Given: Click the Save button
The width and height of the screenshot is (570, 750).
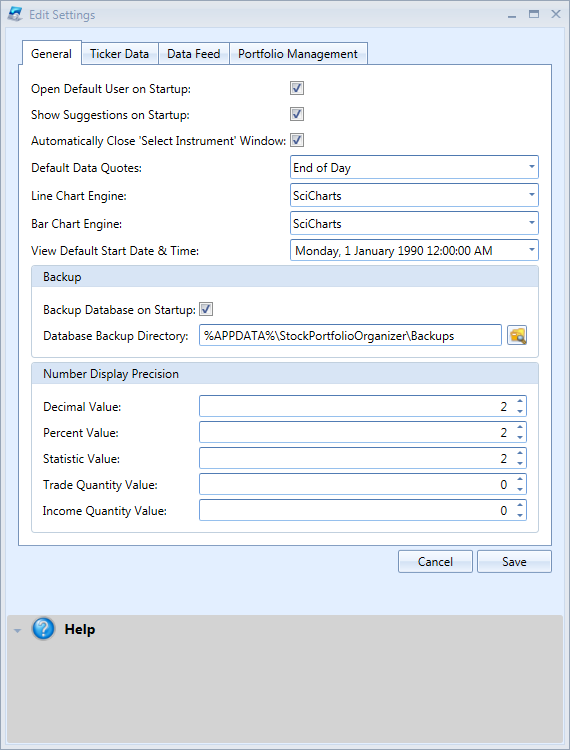Looking at the screenshot, I should [x=514, y=562].
